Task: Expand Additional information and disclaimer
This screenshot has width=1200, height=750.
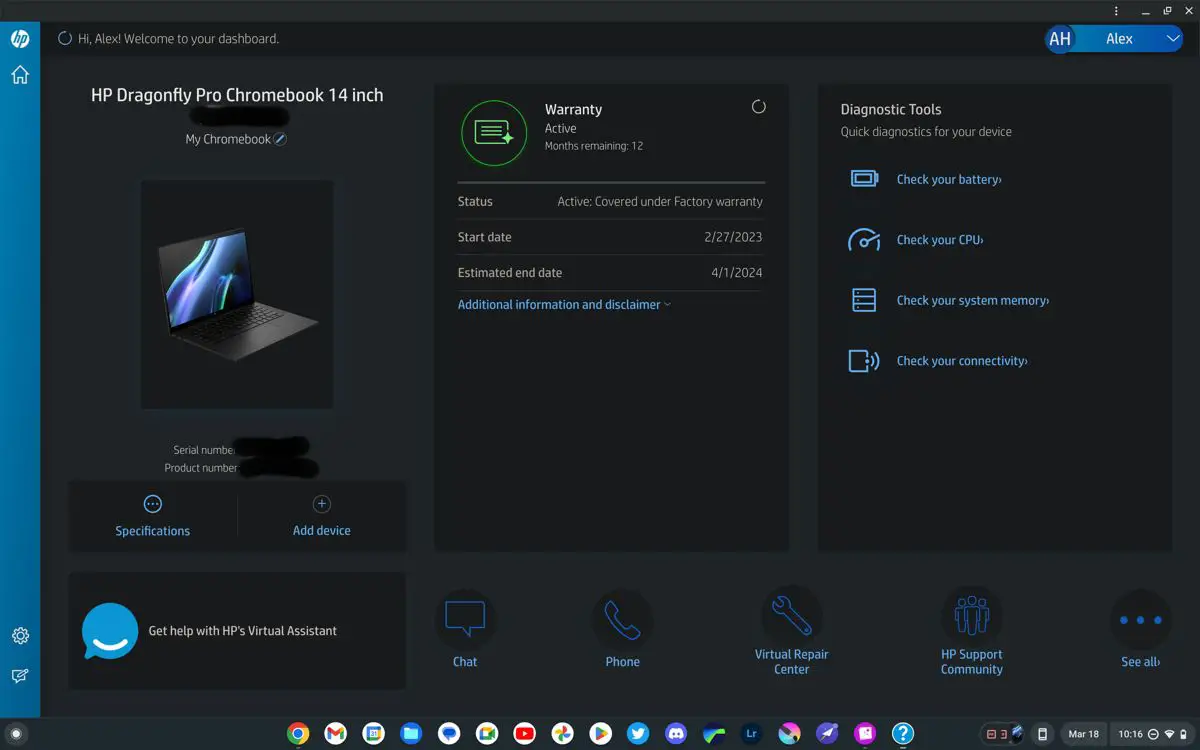Action: click(x=564, y=304)
